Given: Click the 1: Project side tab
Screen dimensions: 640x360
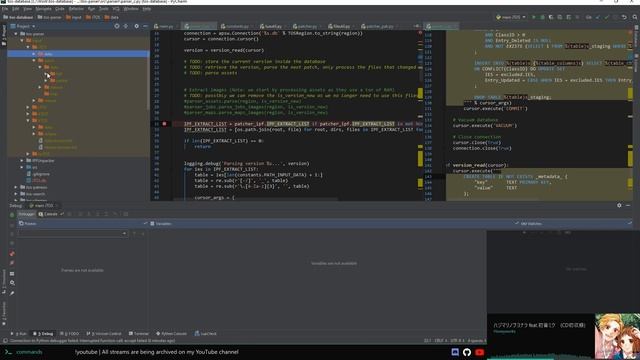Looking at the screenshot, I should point(4,36).
